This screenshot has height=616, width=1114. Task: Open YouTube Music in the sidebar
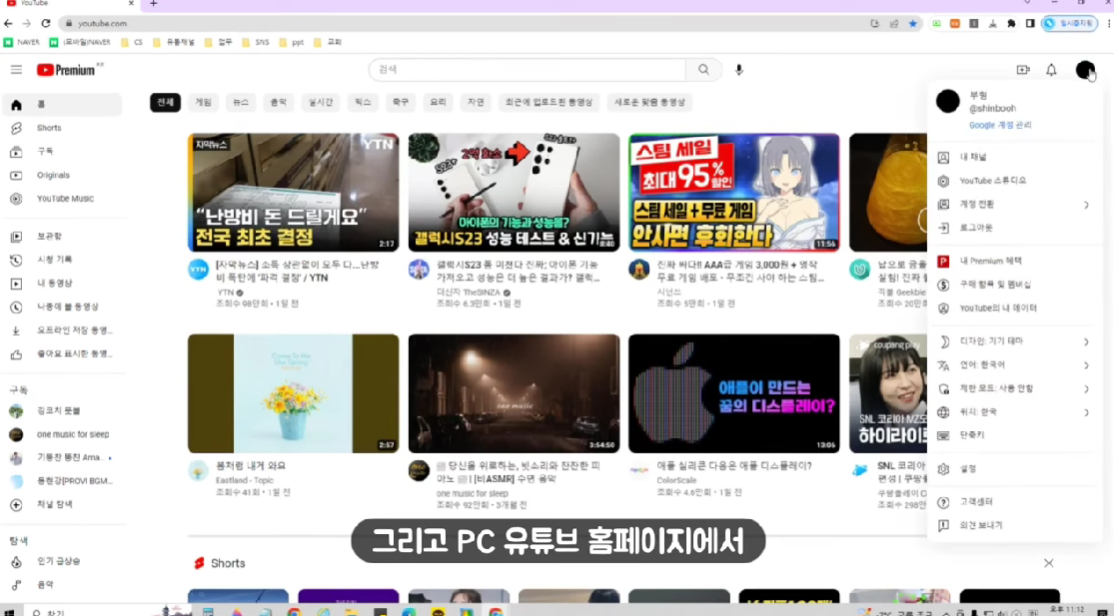(65, 199)
